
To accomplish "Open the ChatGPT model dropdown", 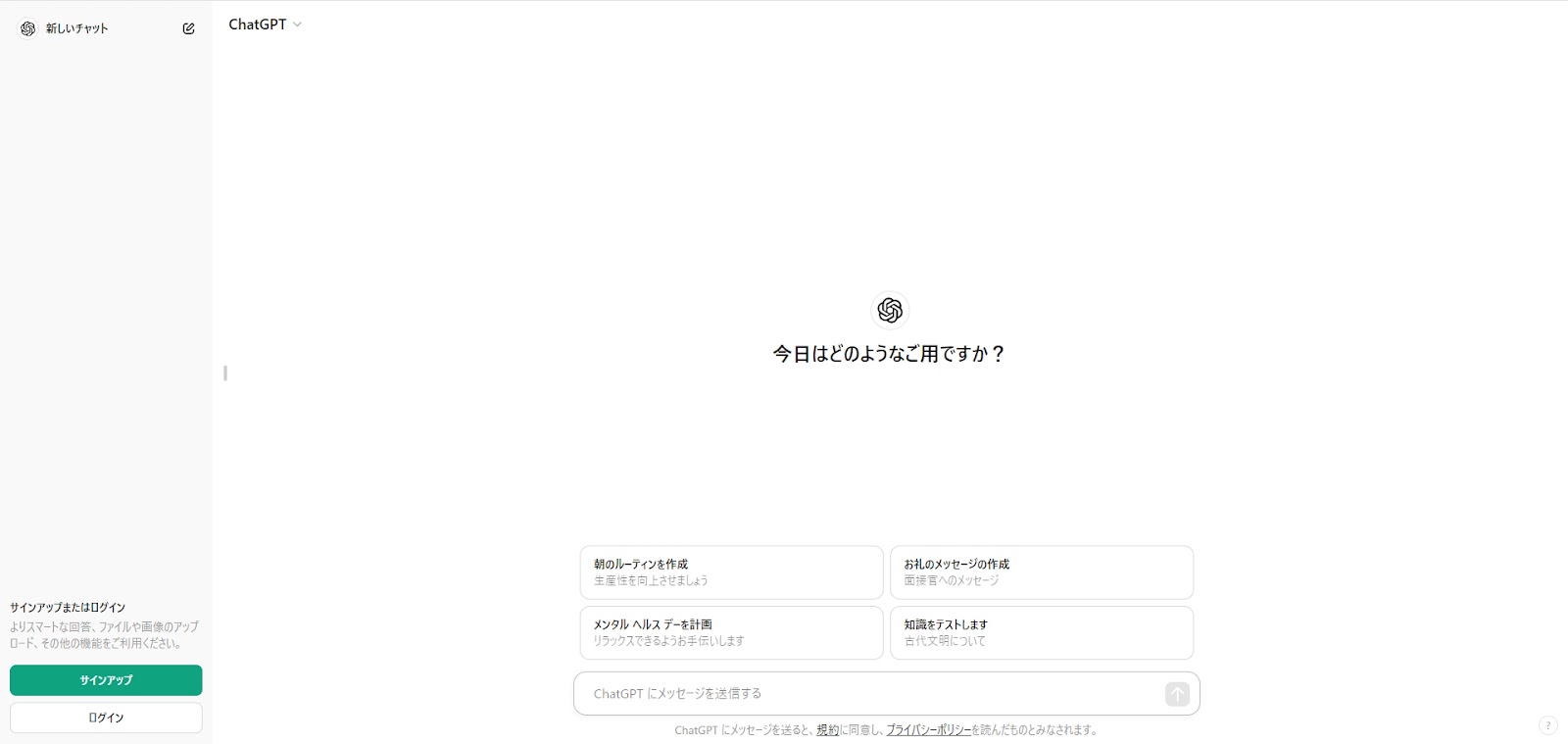I will (265, 25).
